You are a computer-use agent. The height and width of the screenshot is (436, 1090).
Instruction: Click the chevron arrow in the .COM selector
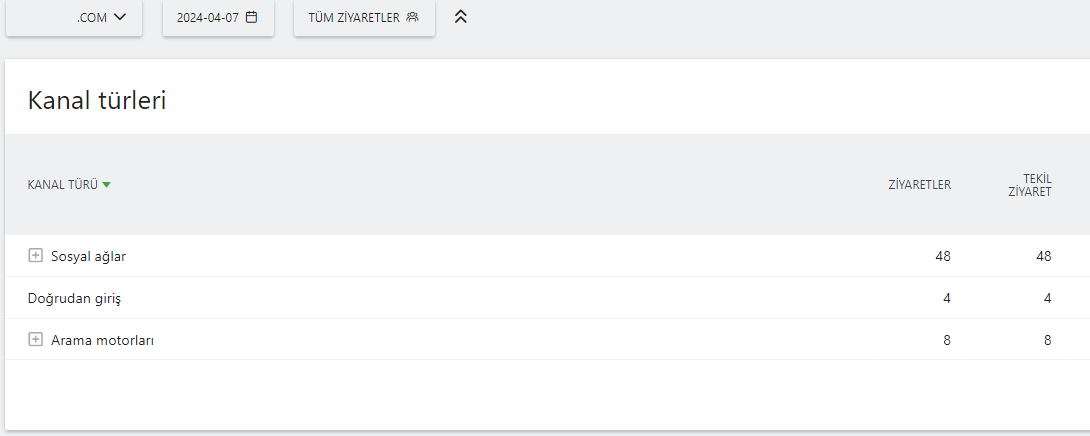pyautogui.click(x=120, y=17)
